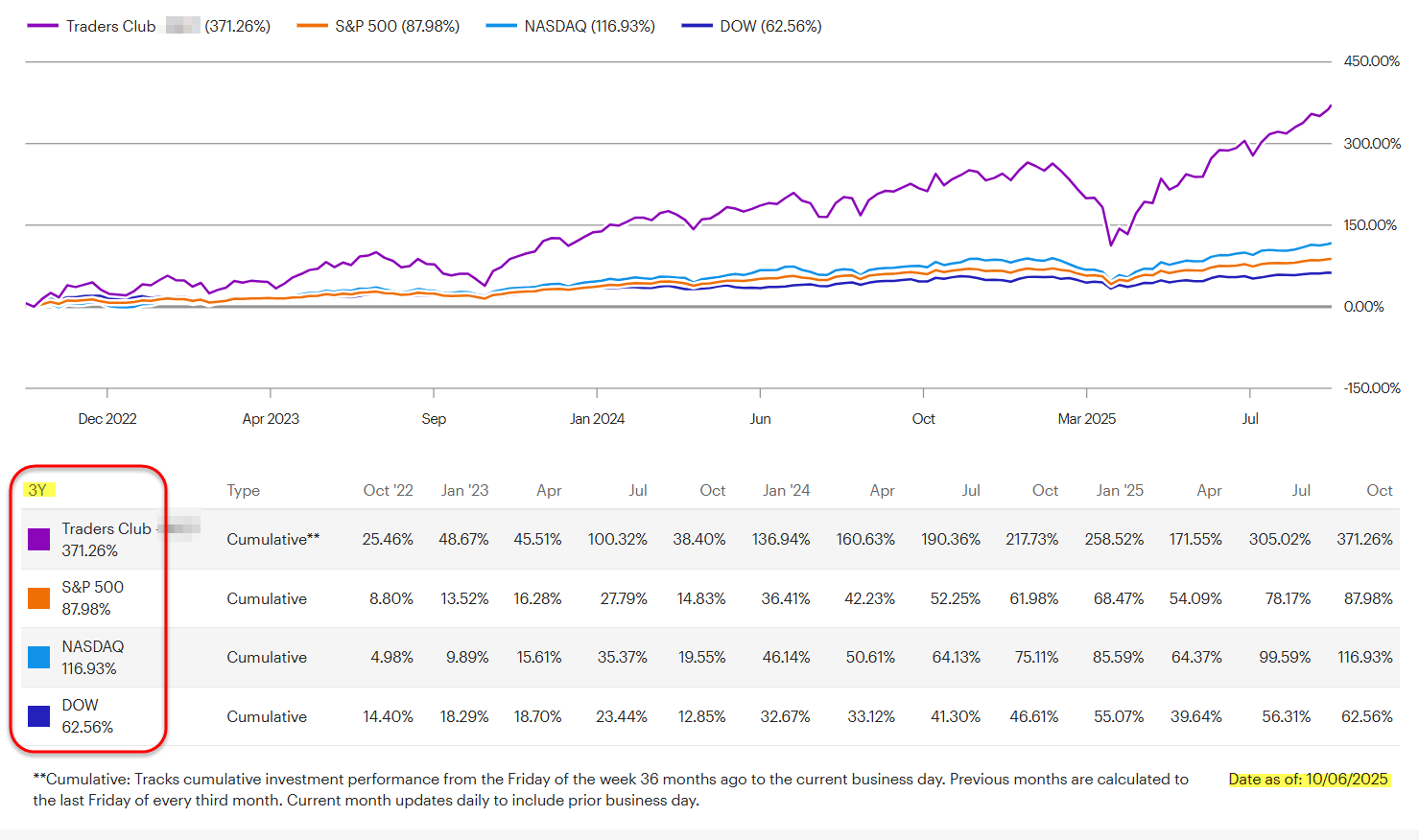Click the Mar 2025 x-axis label

1086,419
